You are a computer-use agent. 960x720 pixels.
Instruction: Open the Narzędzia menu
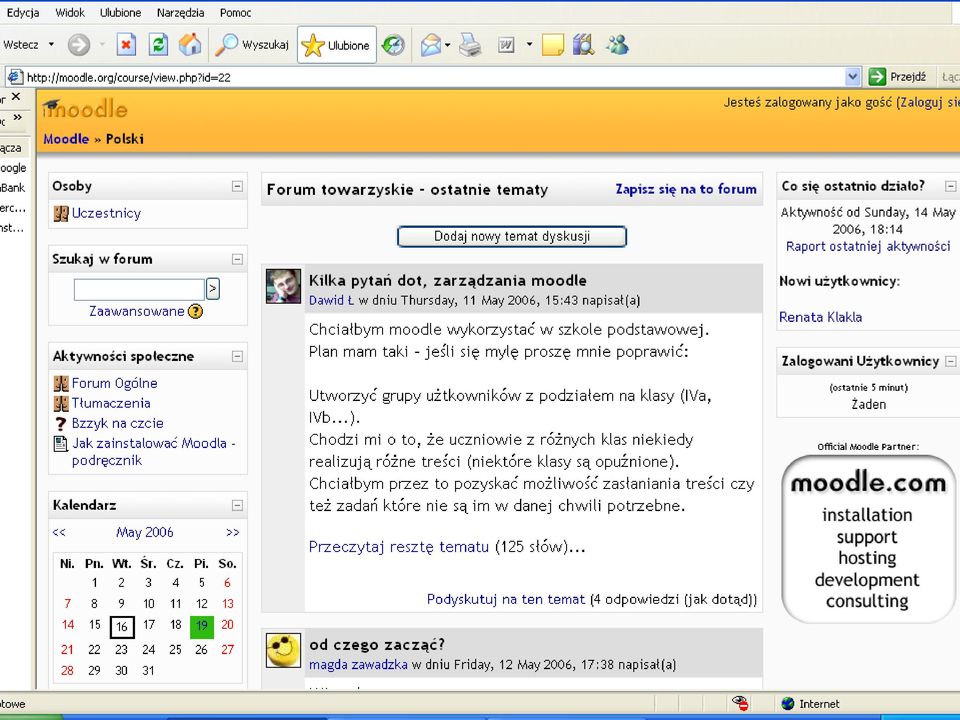click(180, 12)
